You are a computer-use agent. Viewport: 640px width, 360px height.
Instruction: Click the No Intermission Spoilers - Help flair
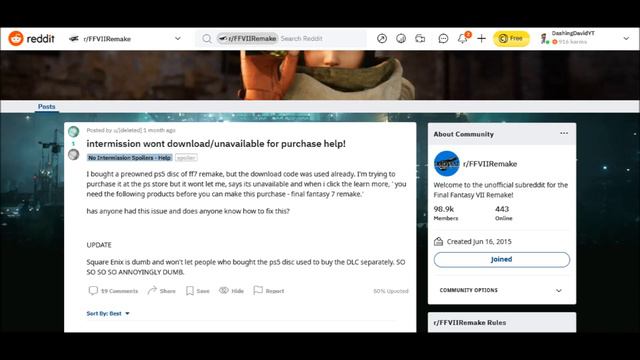point(129,158)
